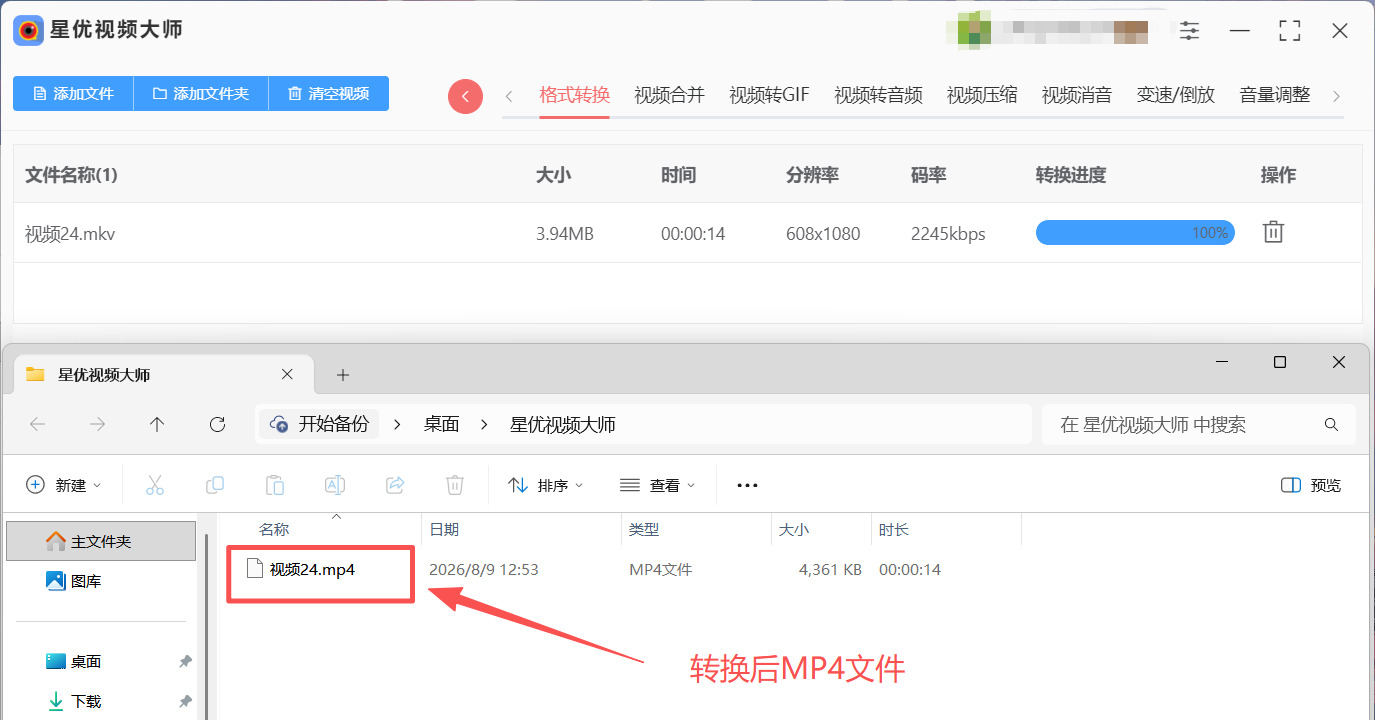This screenshot has height=720, width=1375.
Task: Click the Paste clipboard icon
Action: coord(274,485)
